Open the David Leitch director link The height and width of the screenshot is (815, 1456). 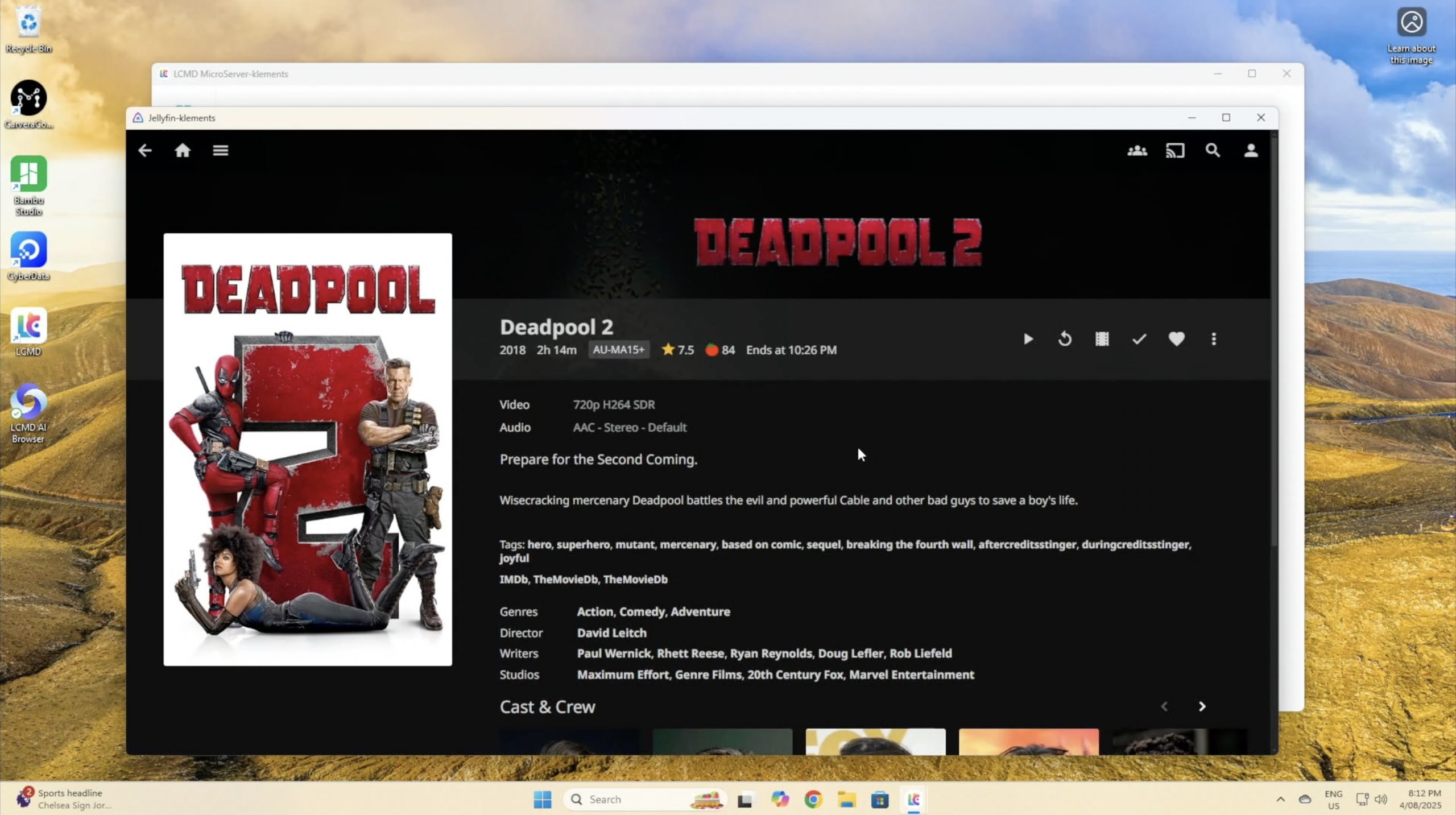(611, 633)
